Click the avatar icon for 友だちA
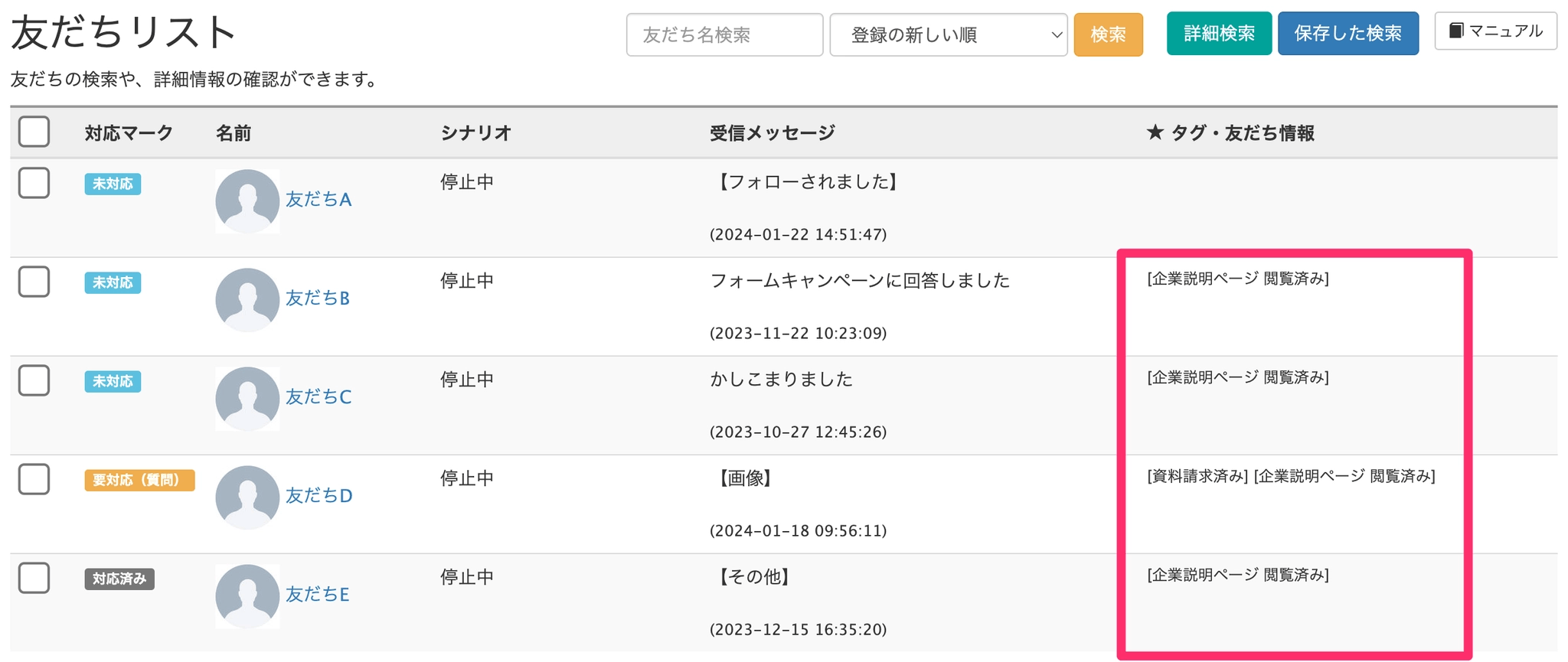This screenshot has width=1568, height=662. click(x=247, y=201)
